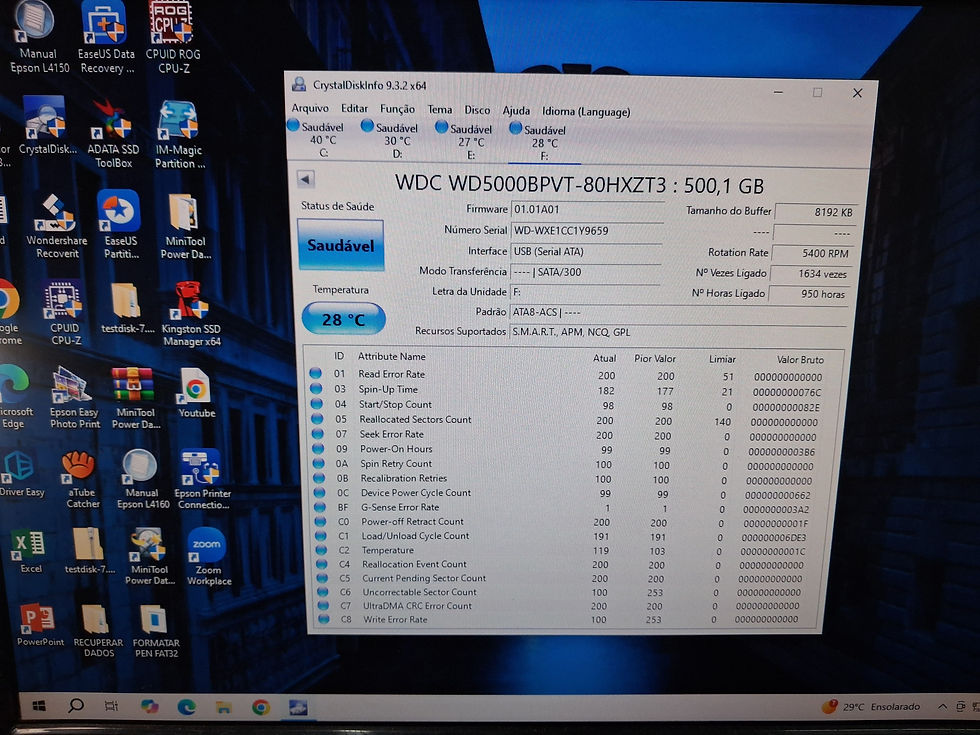Open Manual Epson L4150 desktop shortcut
This screenshot has width=980, height=735.
pos(39,38)
